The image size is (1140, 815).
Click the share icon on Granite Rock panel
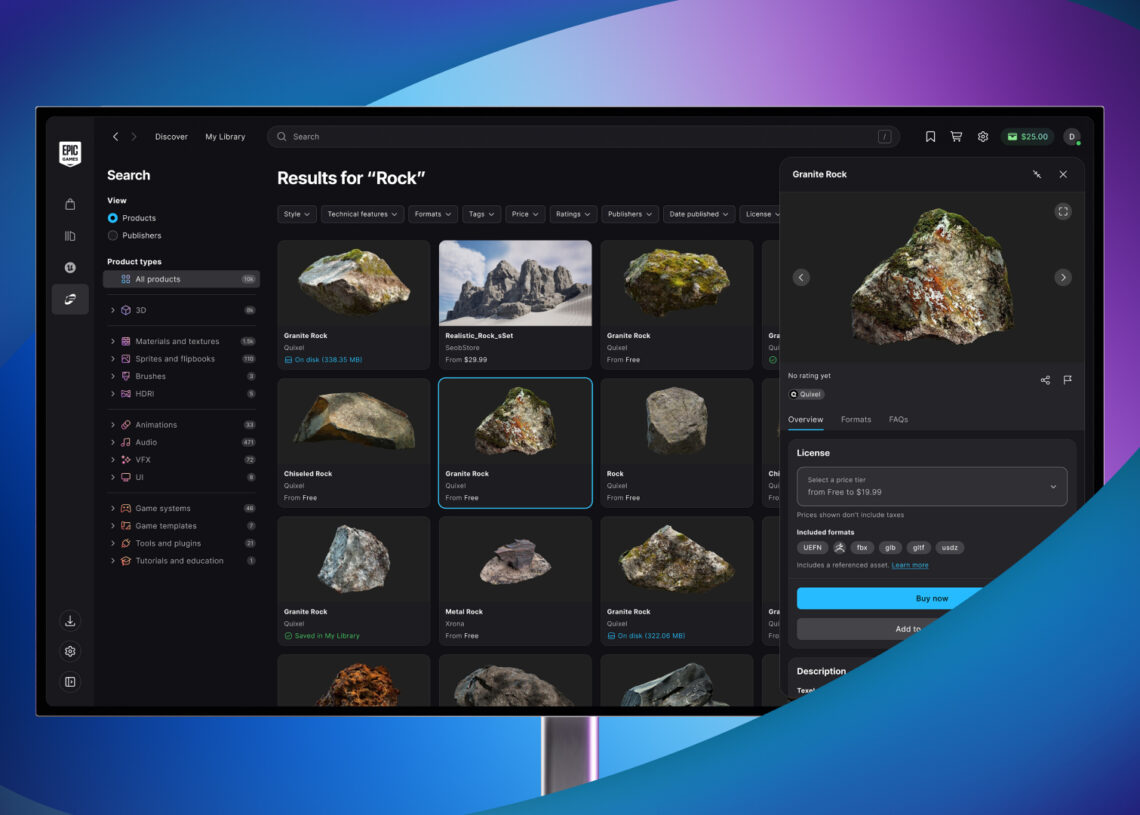coord(1045,380)
